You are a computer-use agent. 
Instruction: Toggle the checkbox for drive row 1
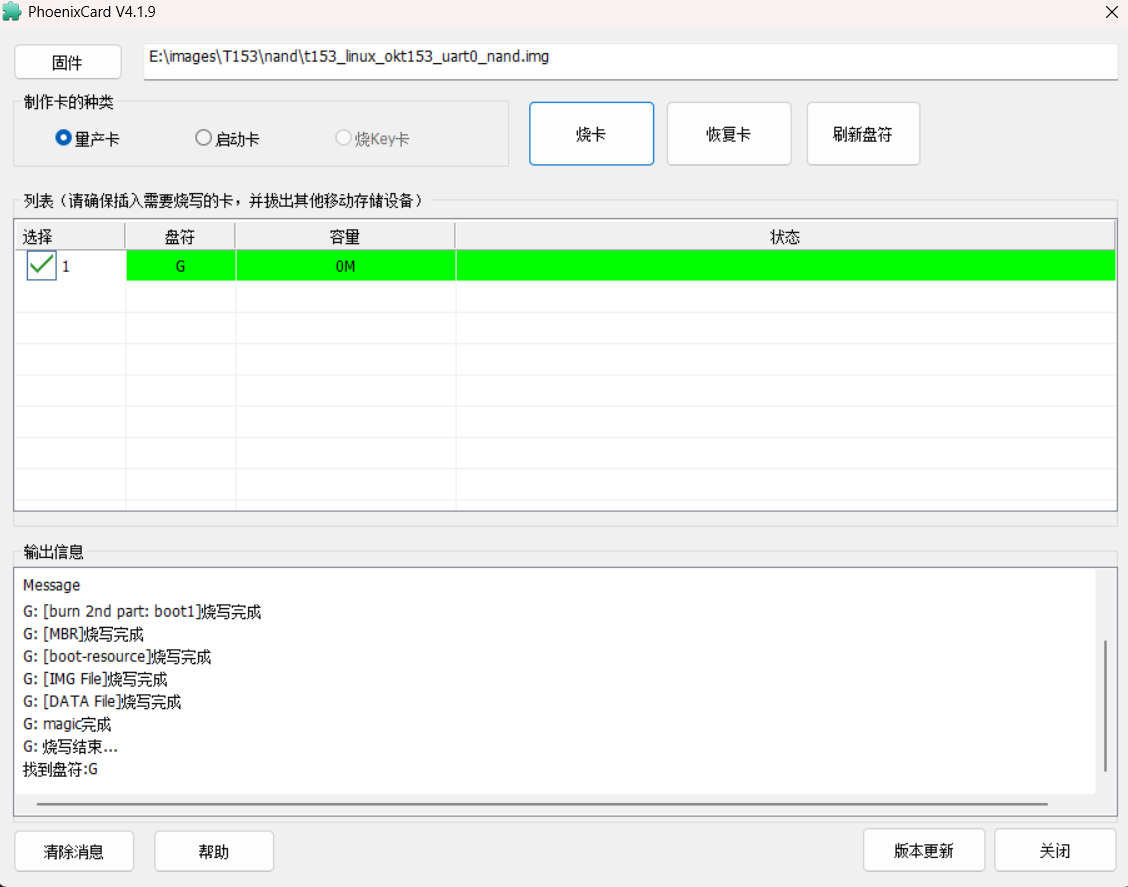pos(41,266)
